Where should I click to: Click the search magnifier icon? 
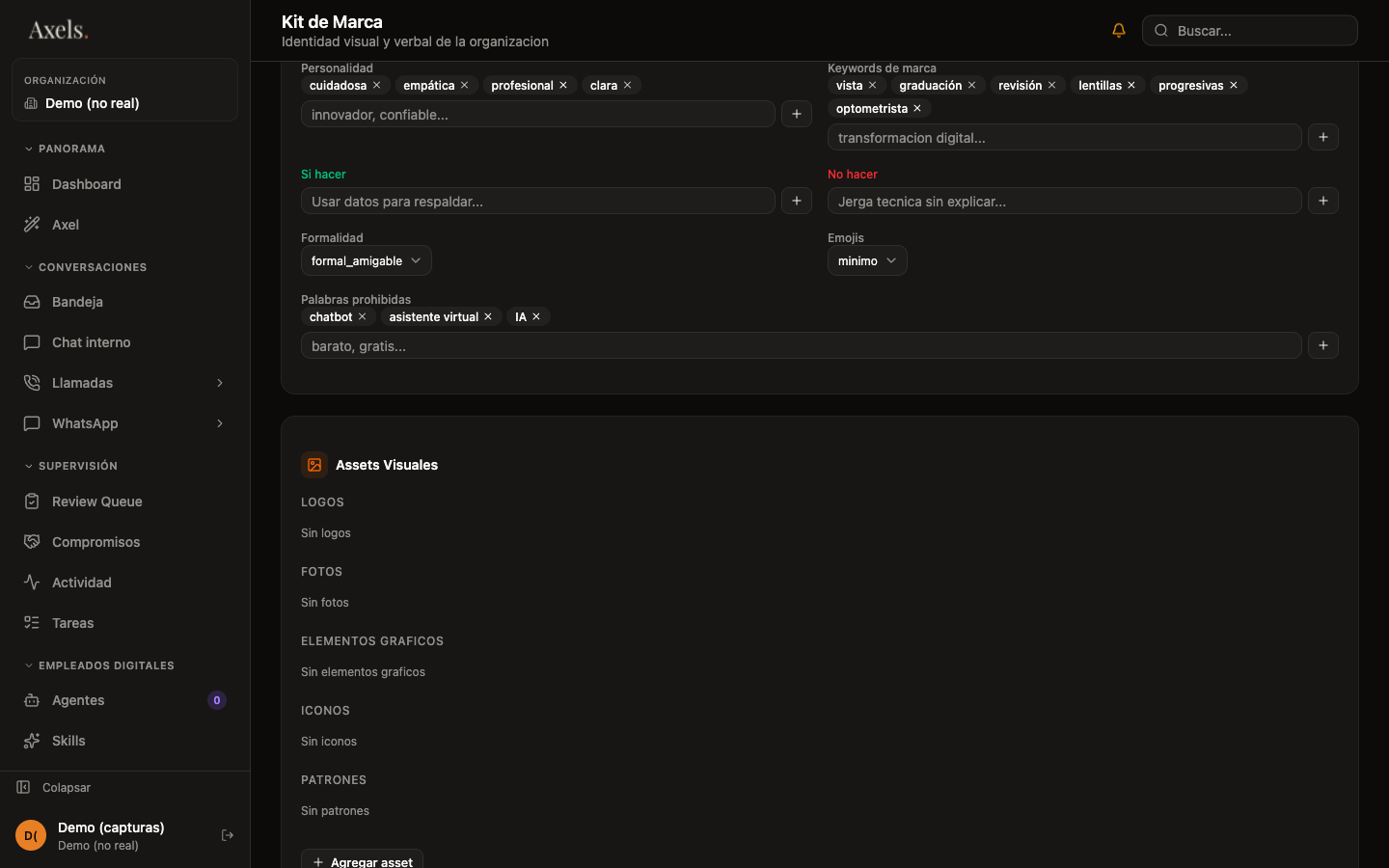point(1161,31)
